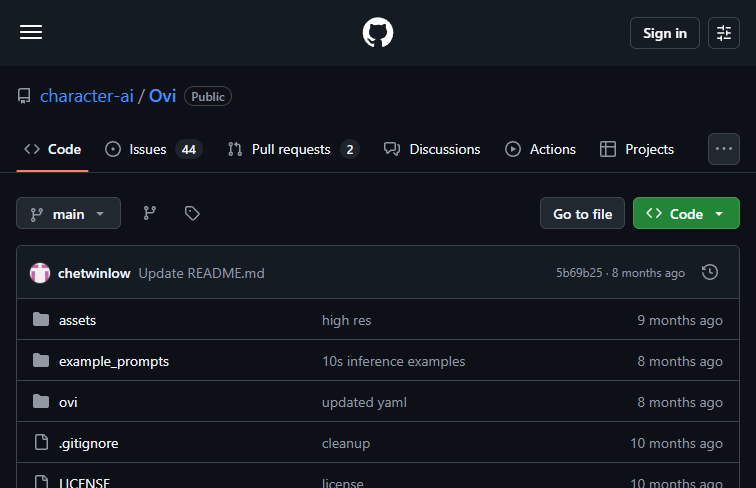View commit history clock icon
This screenshot has height=488, width=756.
point(710,272)
